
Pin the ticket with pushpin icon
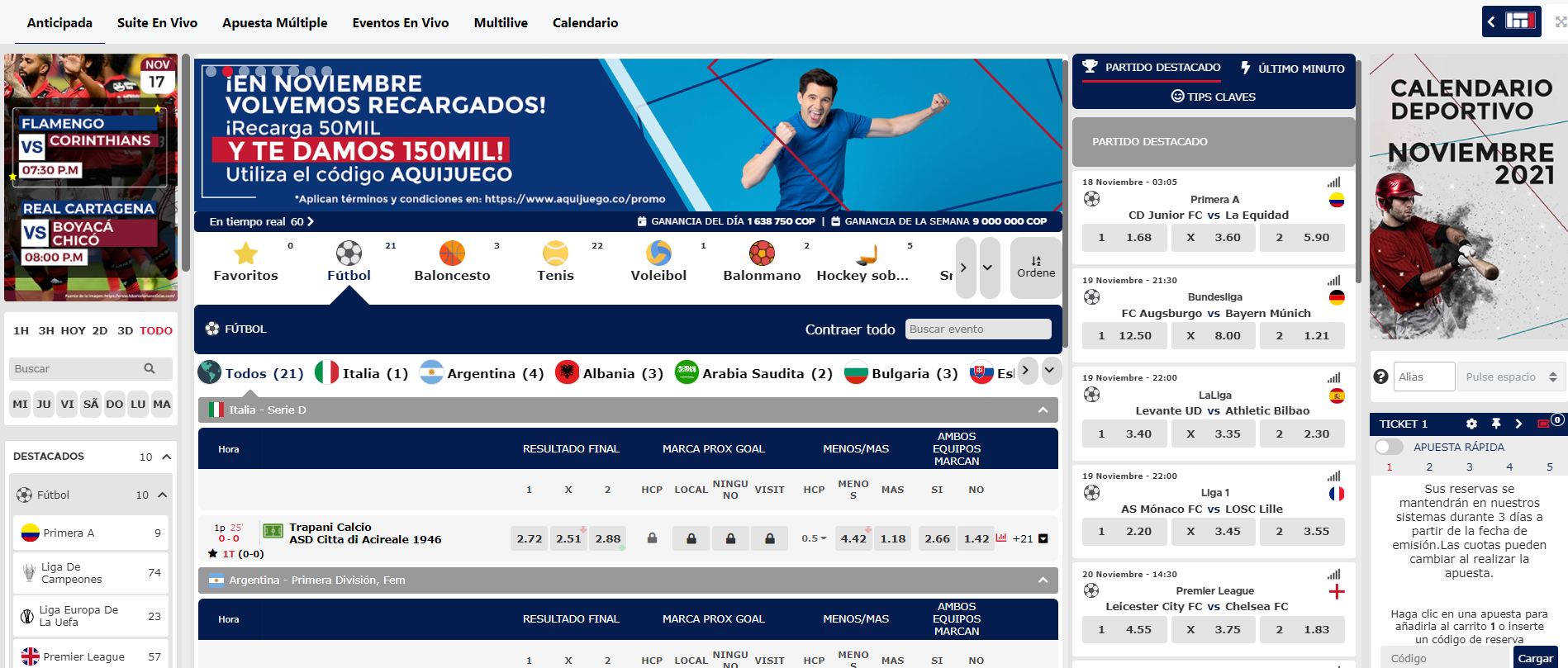[1495, 424]
